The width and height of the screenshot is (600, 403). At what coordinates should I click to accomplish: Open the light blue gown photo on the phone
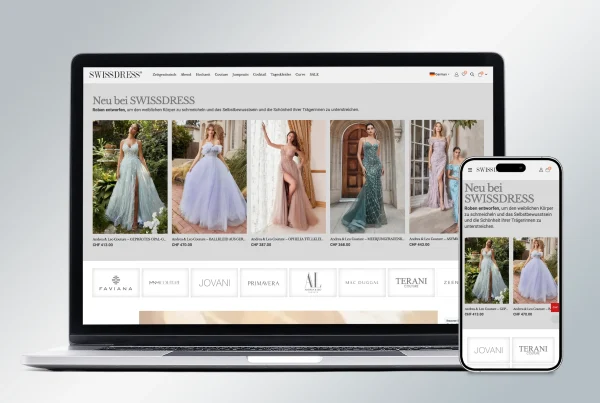487,271
